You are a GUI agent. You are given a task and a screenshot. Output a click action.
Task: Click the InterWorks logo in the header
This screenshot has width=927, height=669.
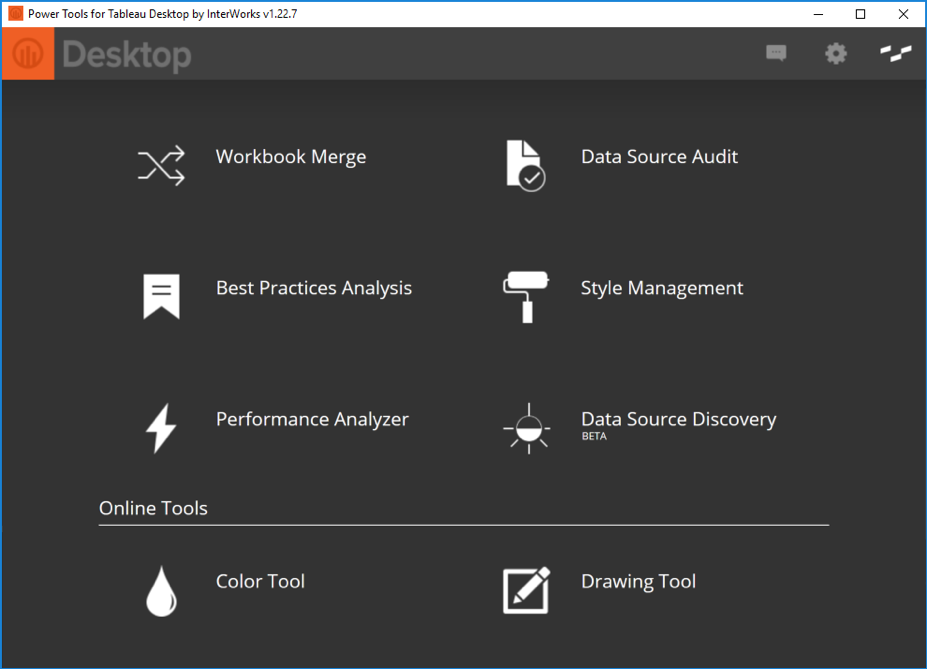click(27, 53)
